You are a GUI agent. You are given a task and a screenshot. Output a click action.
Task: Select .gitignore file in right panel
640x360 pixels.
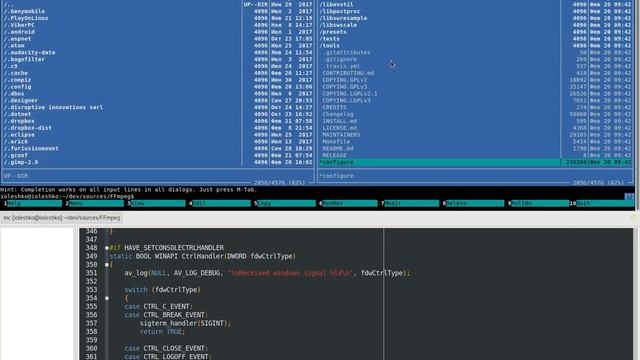click(x=340, y=59)
